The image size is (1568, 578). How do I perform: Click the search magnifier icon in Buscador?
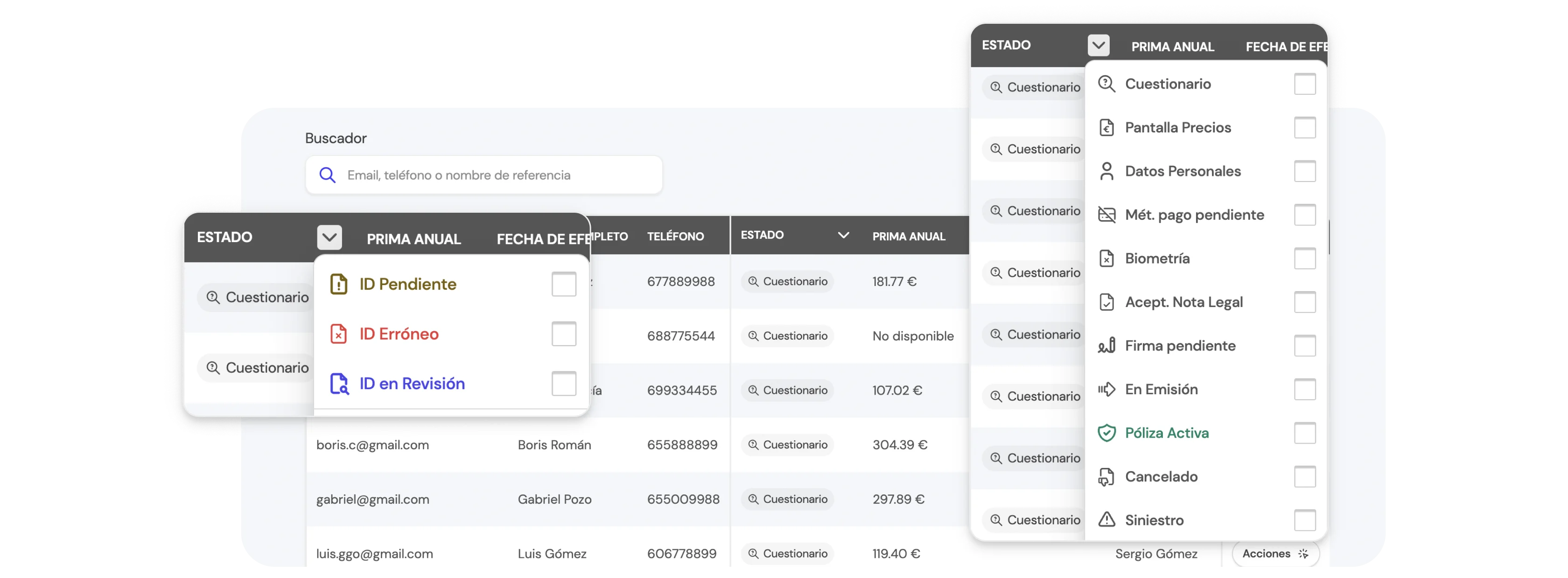point(328,175)
